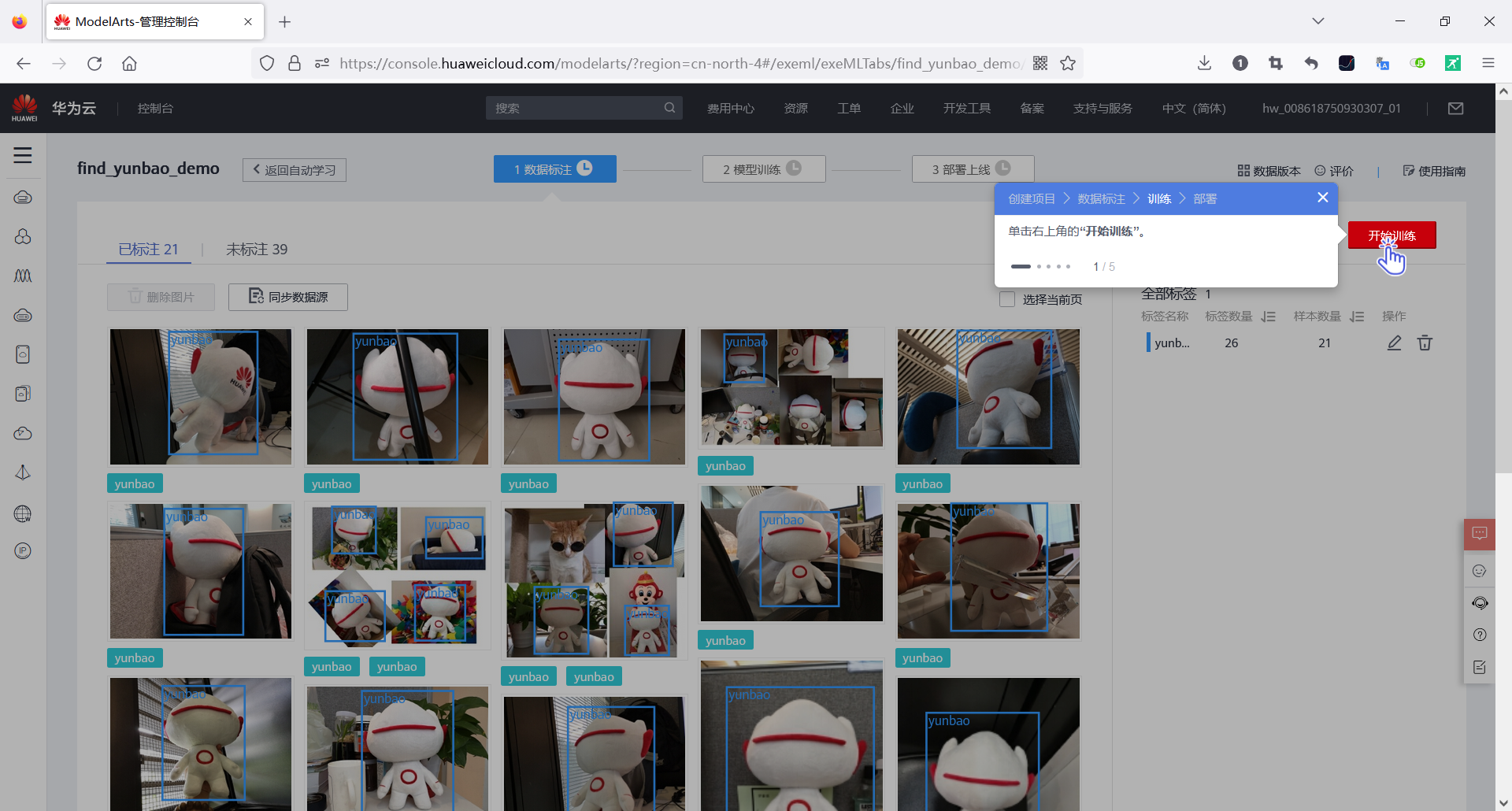Open the customer service headset icon

1480,603
